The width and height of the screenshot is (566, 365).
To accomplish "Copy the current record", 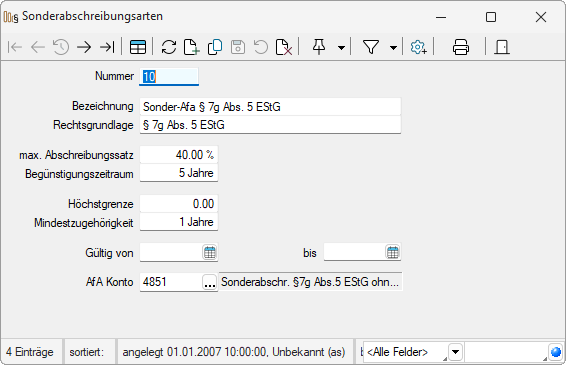I will (x=215, y=47).
